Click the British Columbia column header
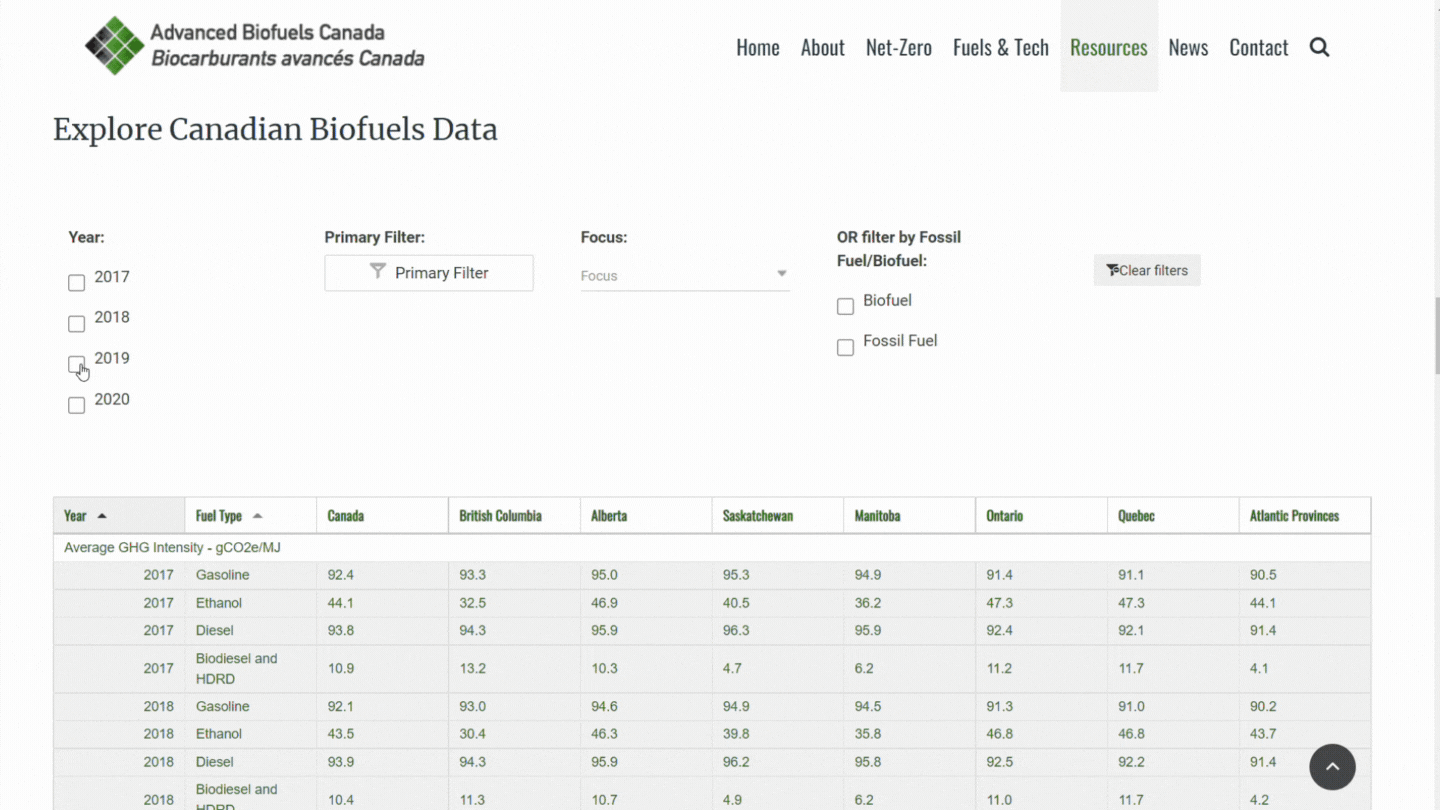 pyautogui.click(x=514, y=516)
